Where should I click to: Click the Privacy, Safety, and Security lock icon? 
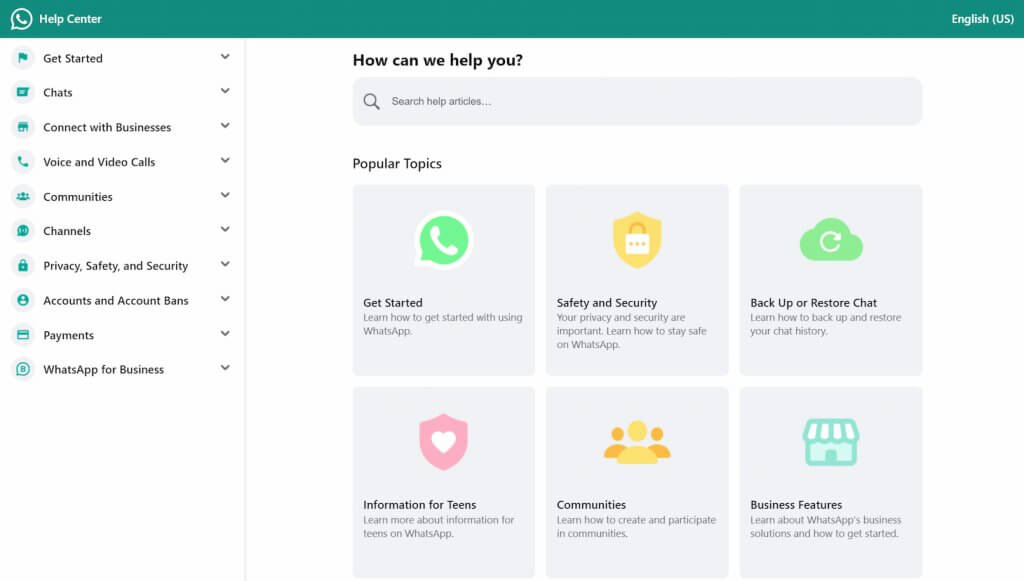click(22, 265)
